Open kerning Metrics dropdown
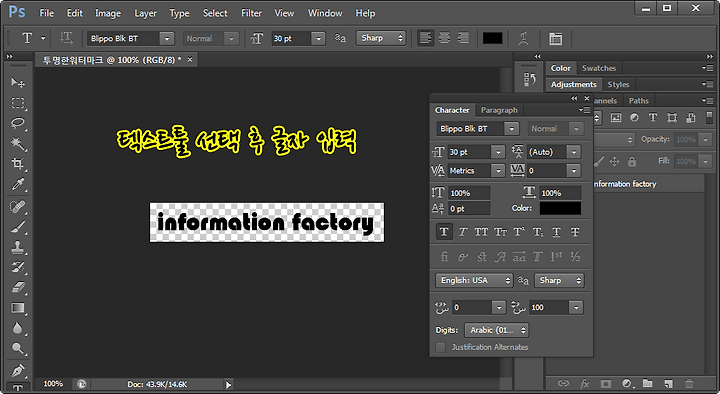This screenshot has height=394, width=720. [x=498, y=171]
